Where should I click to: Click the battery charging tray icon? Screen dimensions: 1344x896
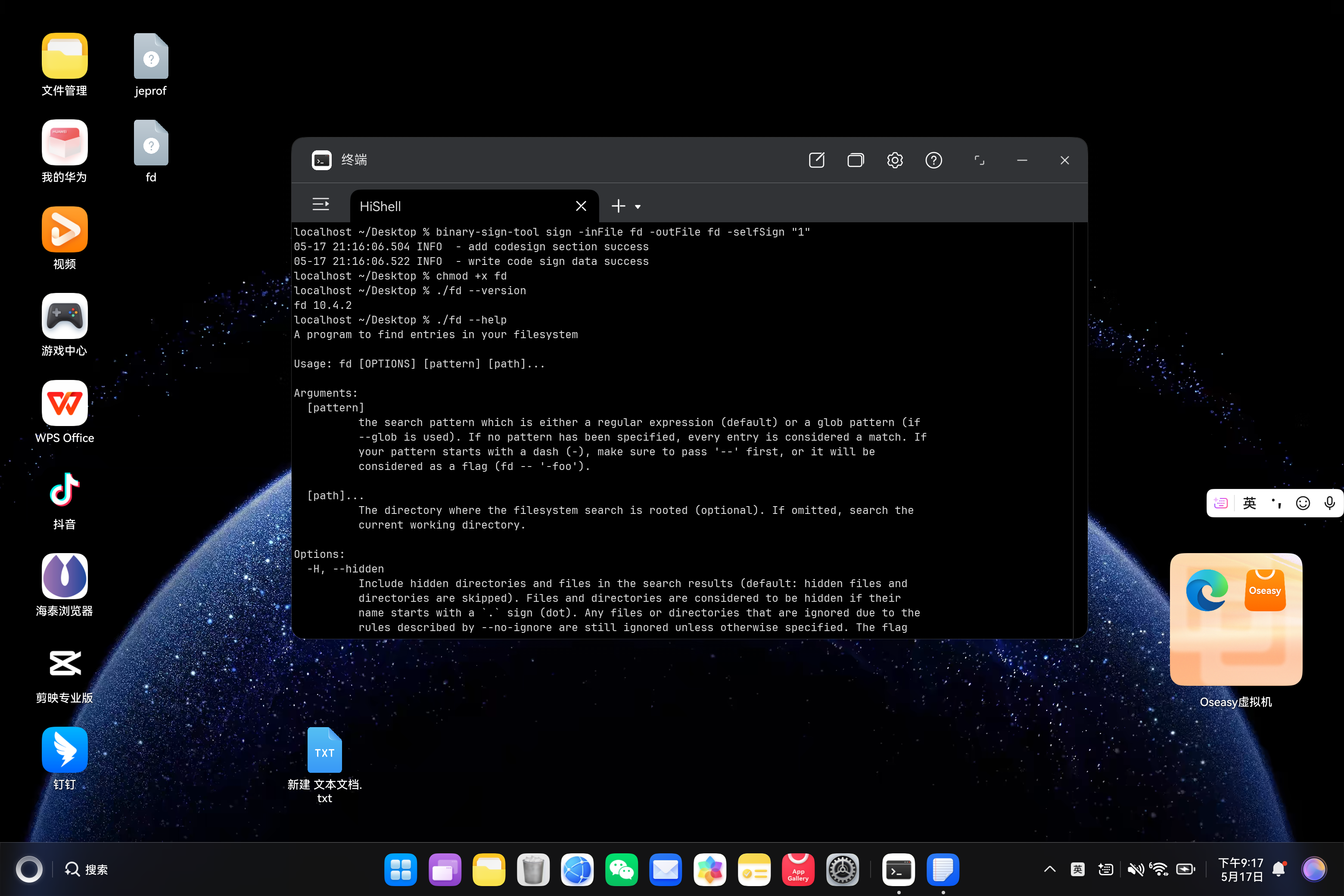(x=1186, y=870)
